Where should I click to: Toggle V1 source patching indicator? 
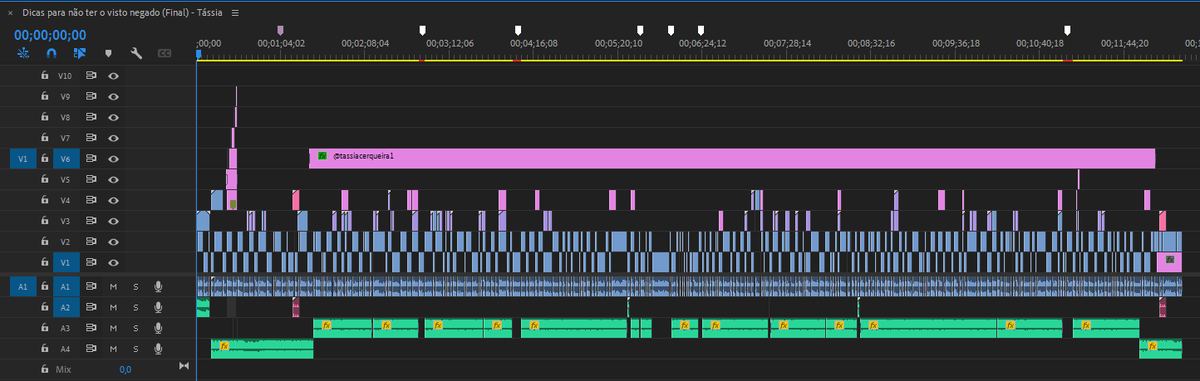coord(23,158)
